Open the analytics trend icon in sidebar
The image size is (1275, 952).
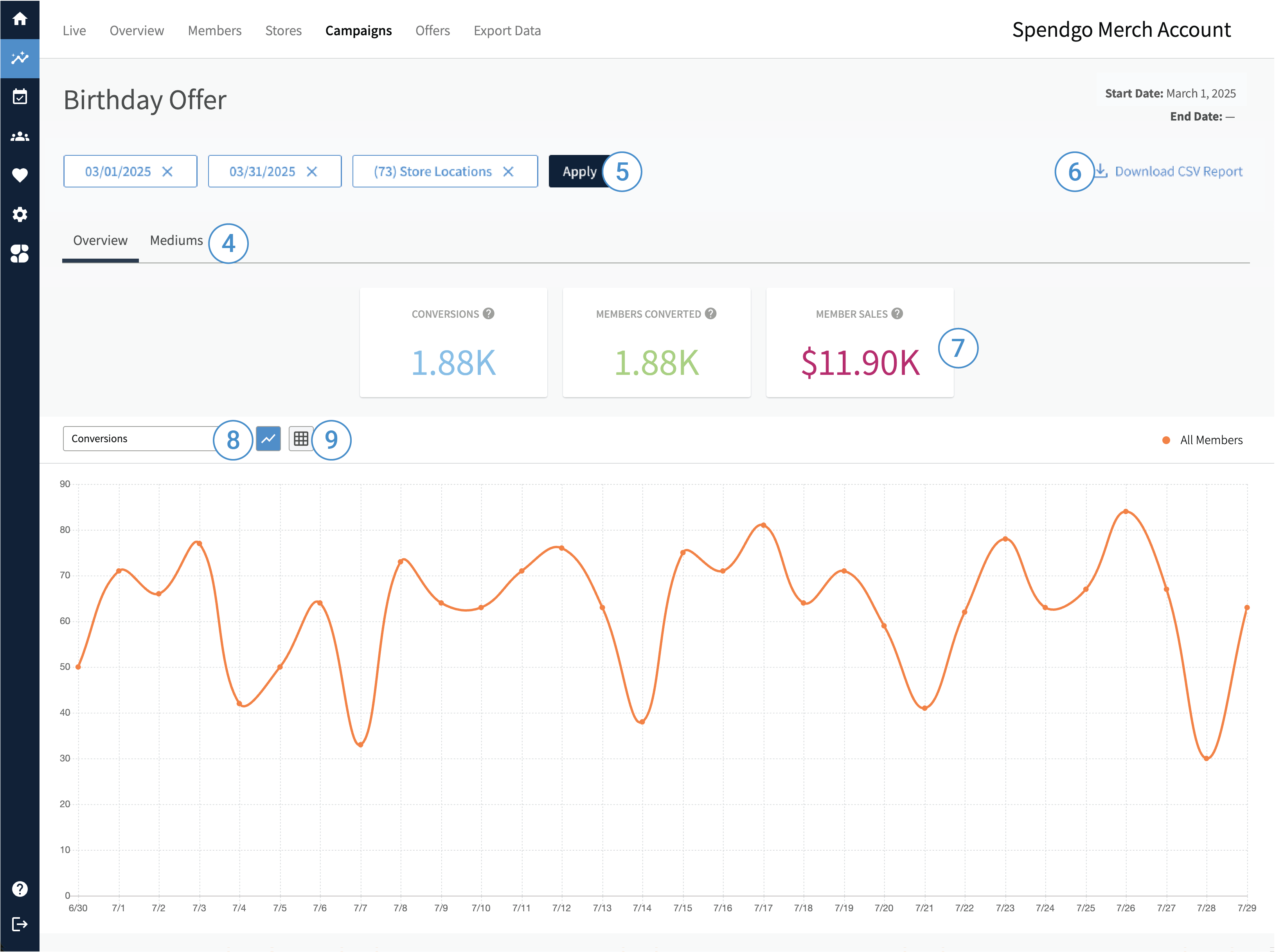[x=20, y=58]
